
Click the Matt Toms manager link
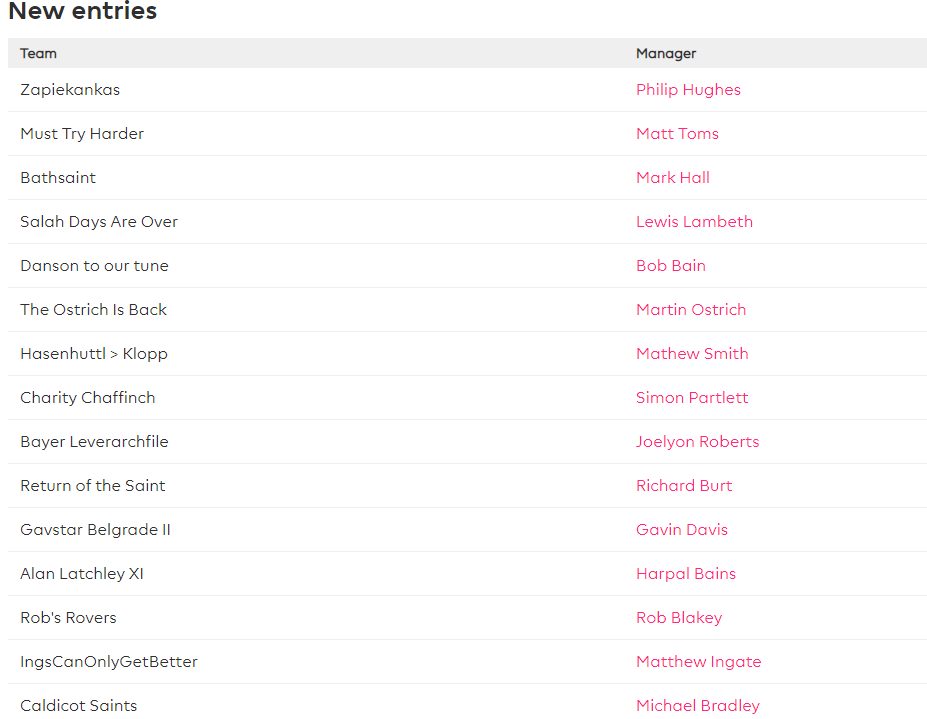click(677, 134)
